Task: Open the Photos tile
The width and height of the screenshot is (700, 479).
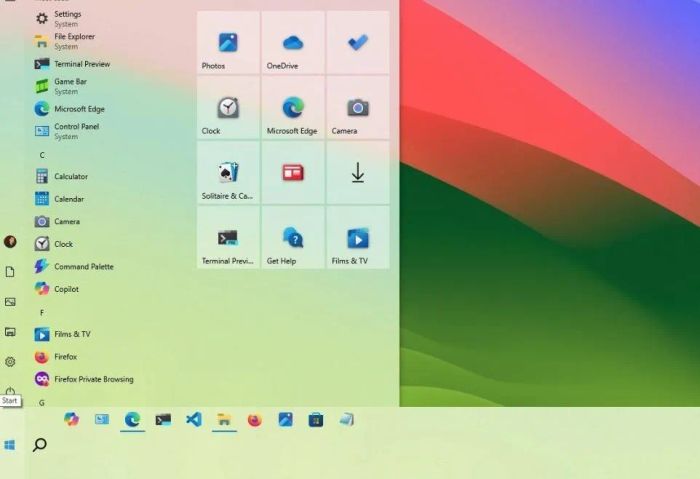Action: coord(228,42)
